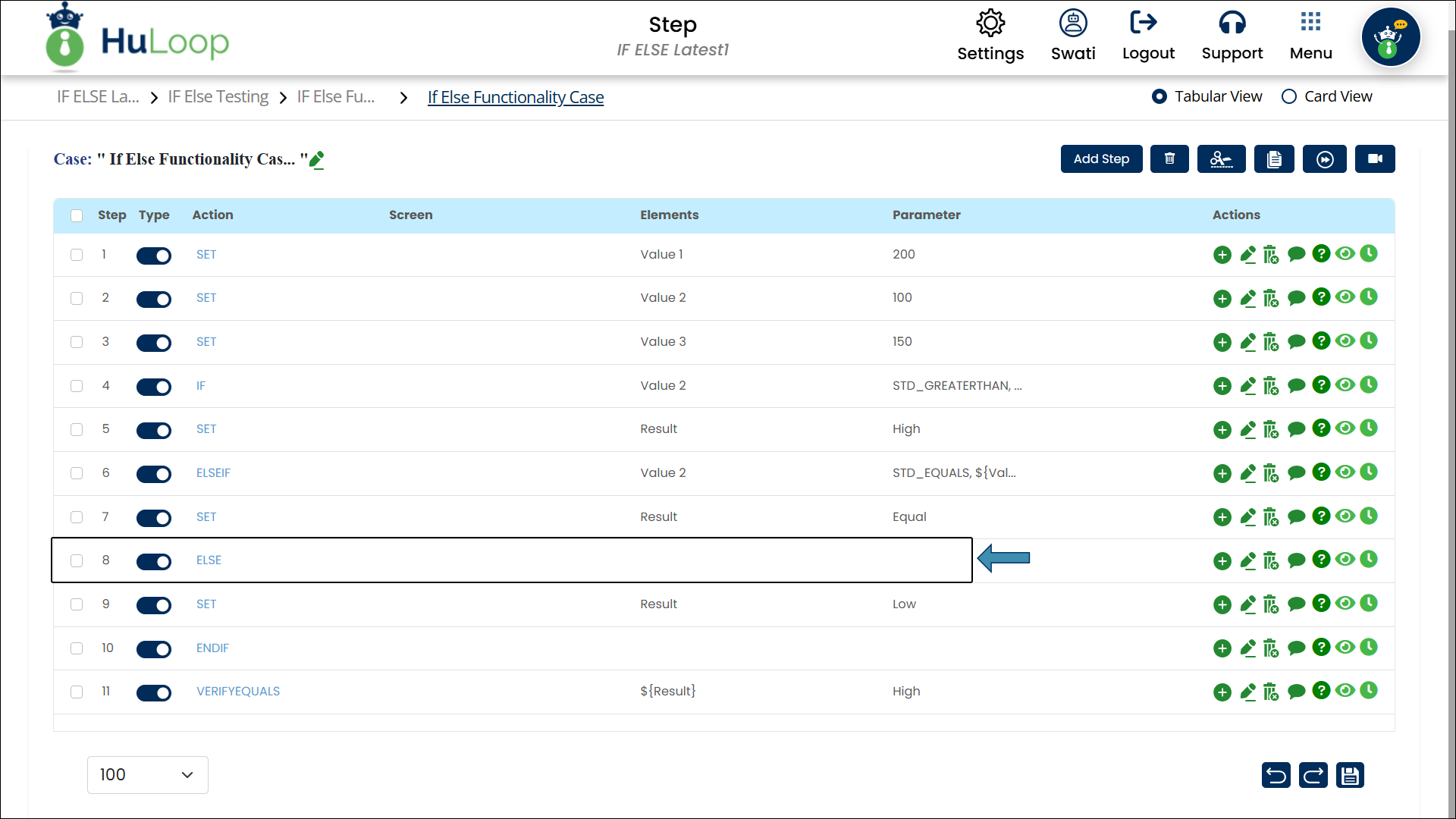The image size is (1456, 819).
Task: Click parameter value 200
Action: (x=903, y=254)
